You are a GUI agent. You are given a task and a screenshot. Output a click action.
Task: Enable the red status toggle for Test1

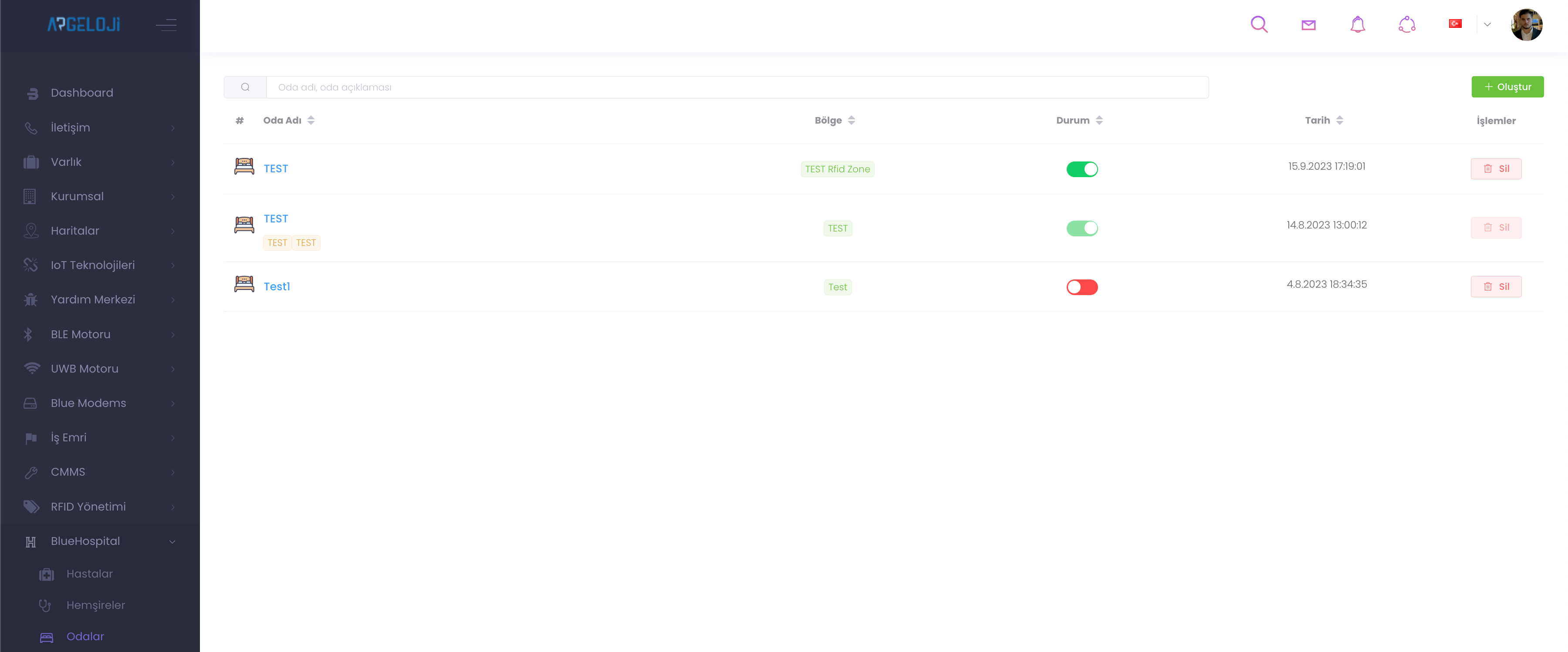1081,287
